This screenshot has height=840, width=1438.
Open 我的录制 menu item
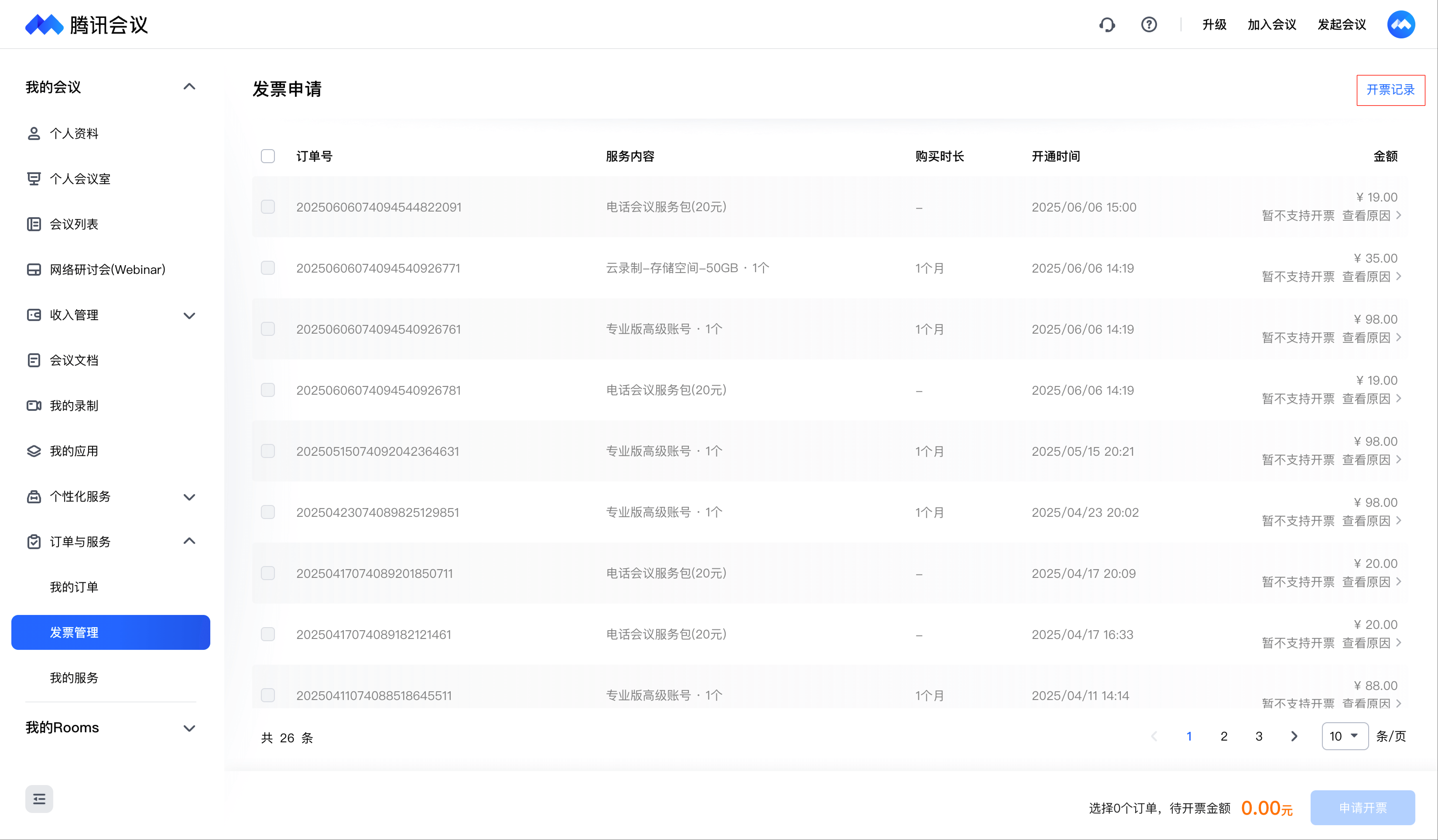pyautogui.click(x=74, y=405)
